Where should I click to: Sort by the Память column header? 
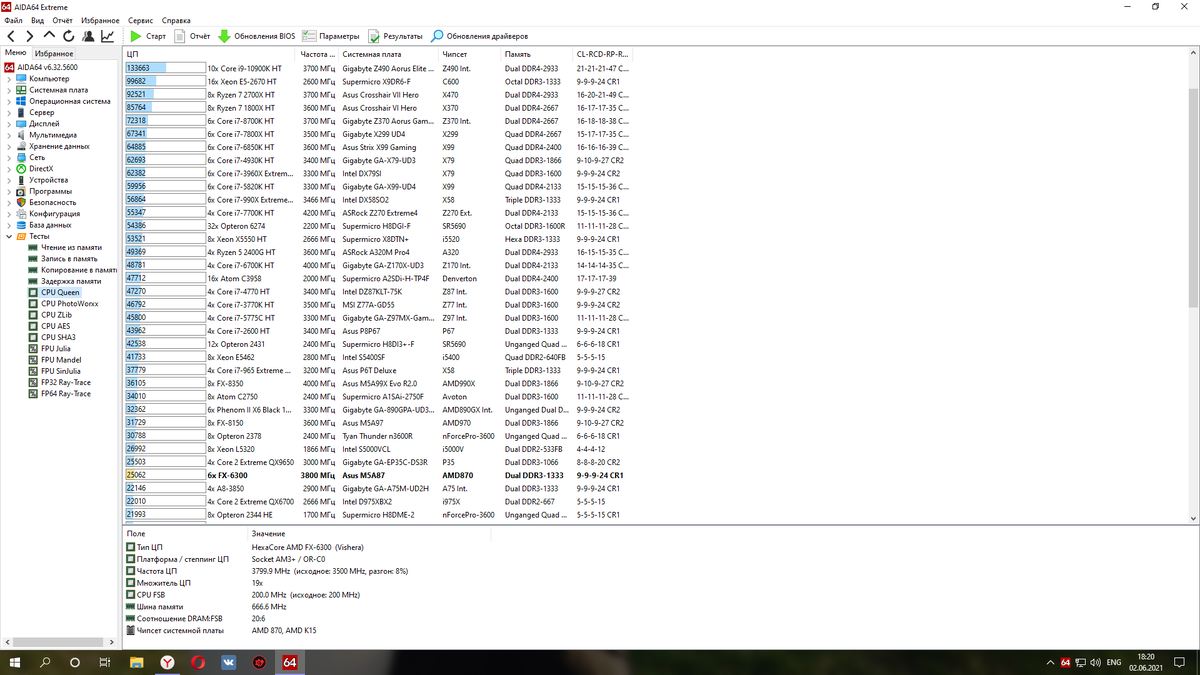(537, 54)
